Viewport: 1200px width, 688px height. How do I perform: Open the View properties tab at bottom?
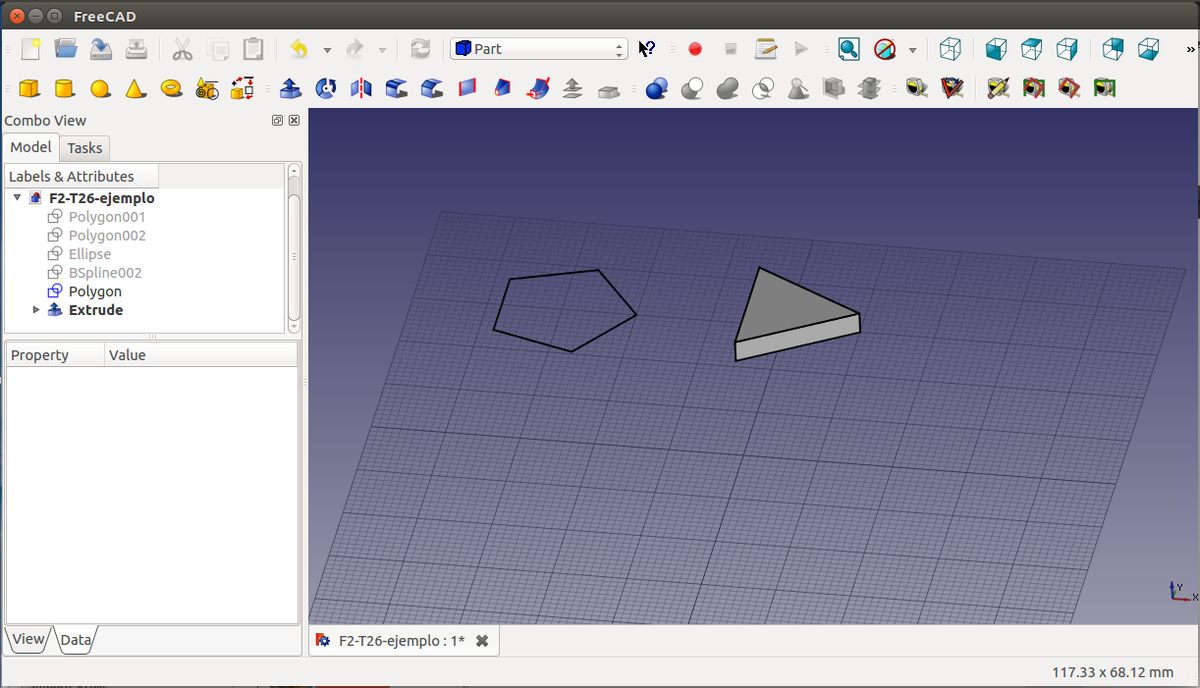(x=28, y=639)
